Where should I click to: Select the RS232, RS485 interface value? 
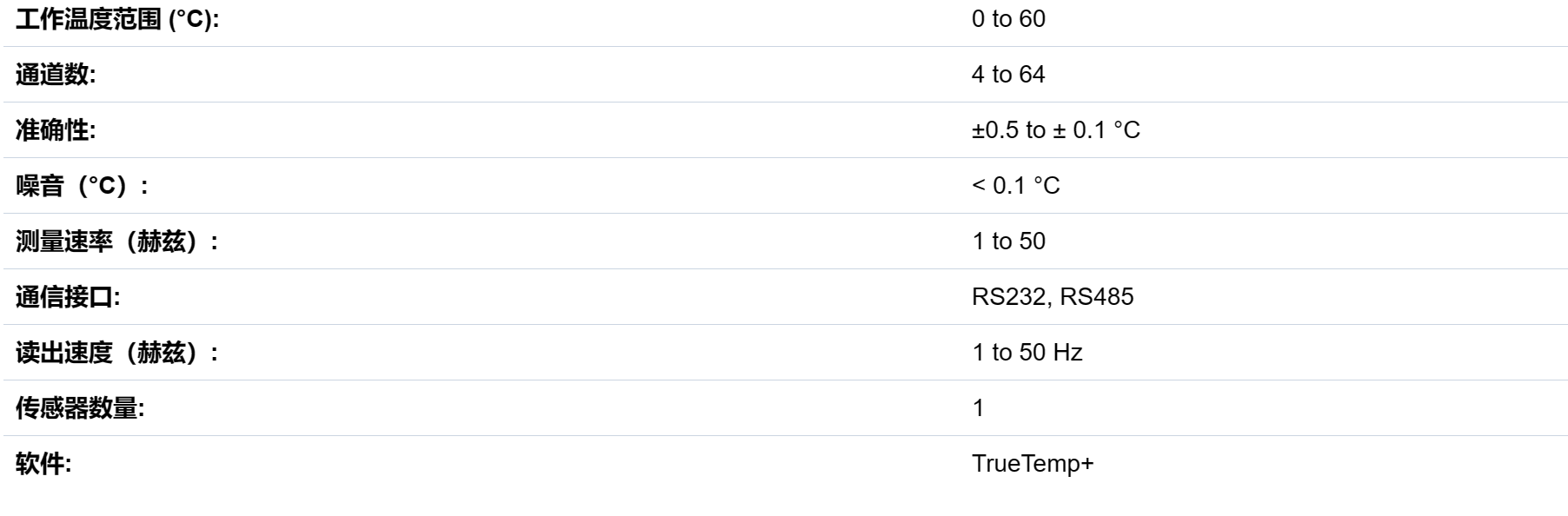[x=1053, y=297]
